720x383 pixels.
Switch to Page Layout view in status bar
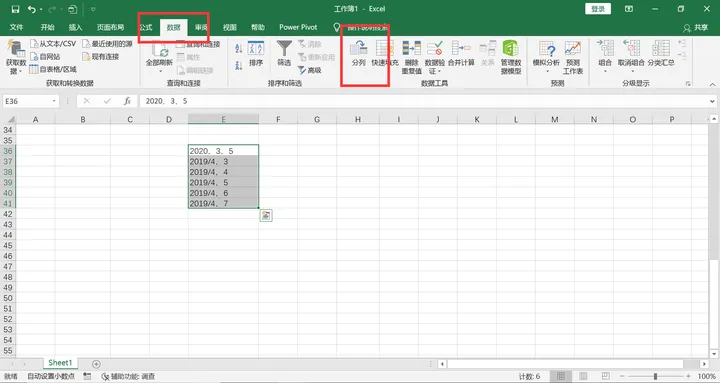click(x=583, y=376)
